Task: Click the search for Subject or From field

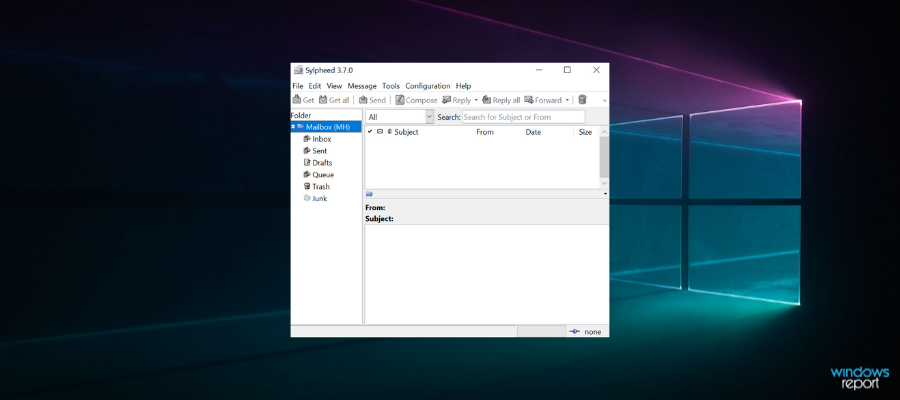Action: [x=523, y=117]
